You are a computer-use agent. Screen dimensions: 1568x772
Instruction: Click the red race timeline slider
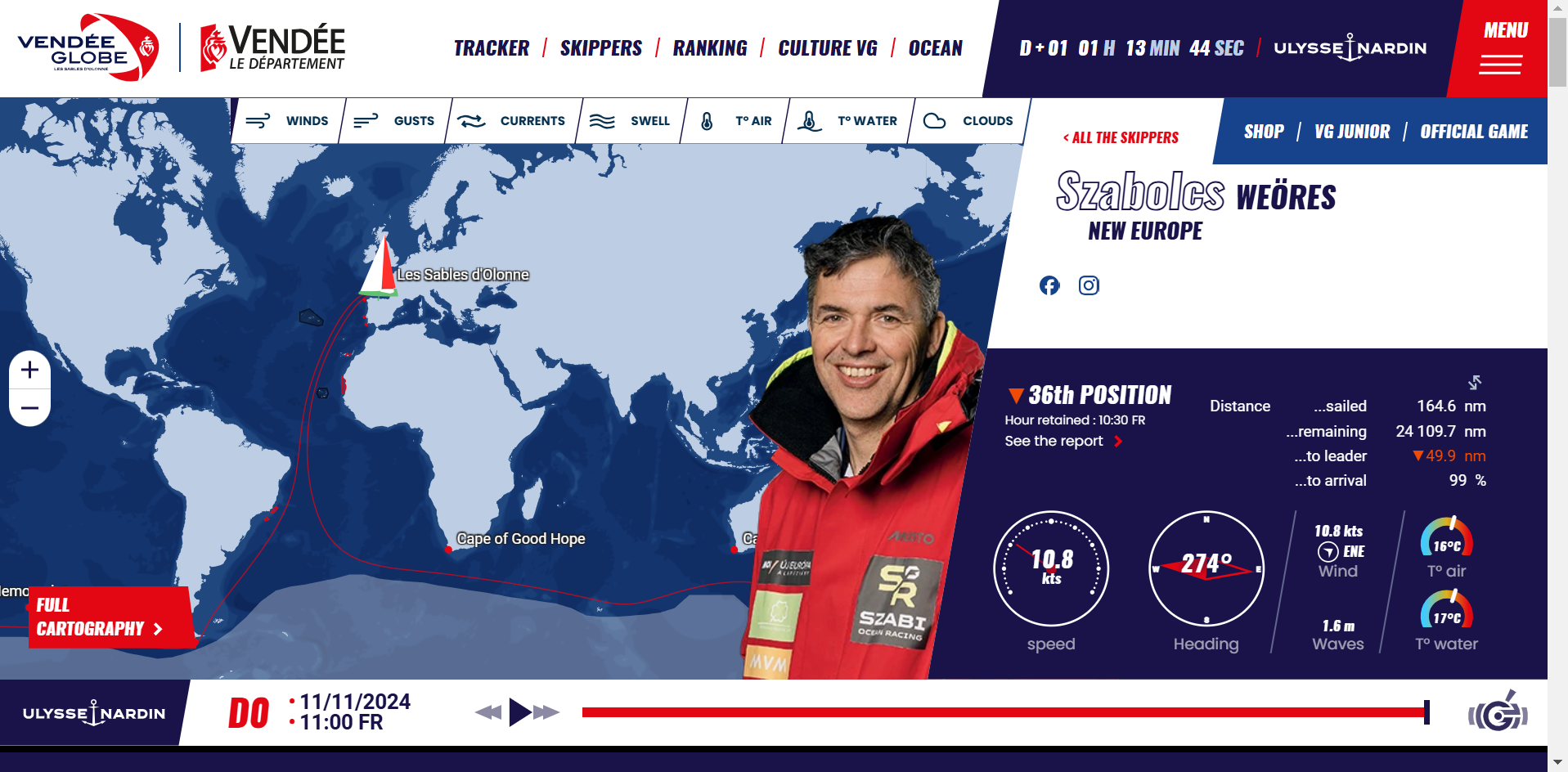pos(1005,712)
